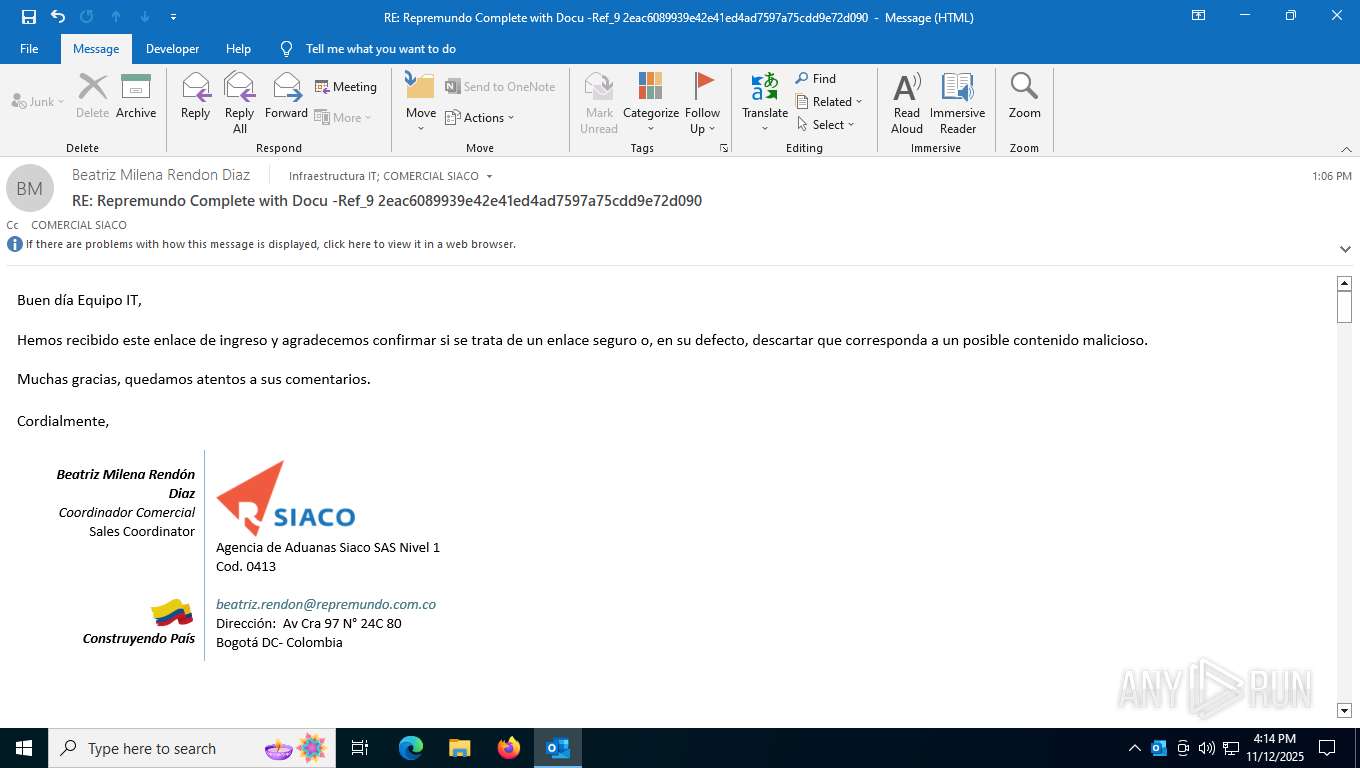1360x768 pixels.
Task: Start Read Aloud
Action: pyautogui.click(x=907, y=103)
